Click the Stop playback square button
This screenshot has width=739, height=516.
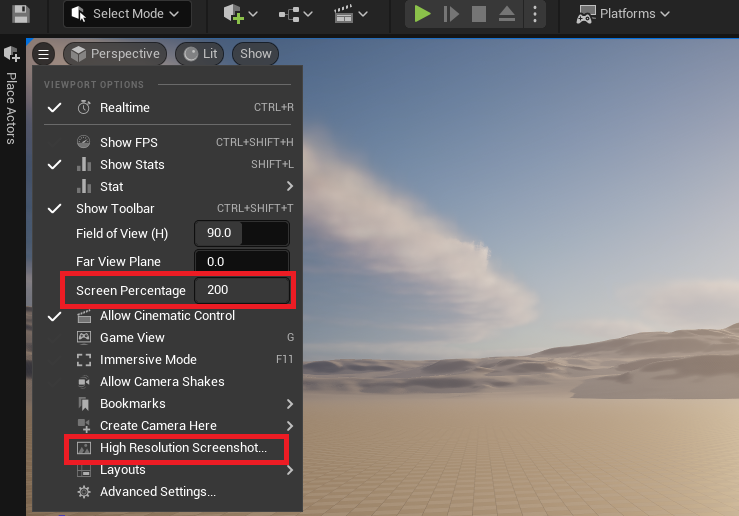479,14
